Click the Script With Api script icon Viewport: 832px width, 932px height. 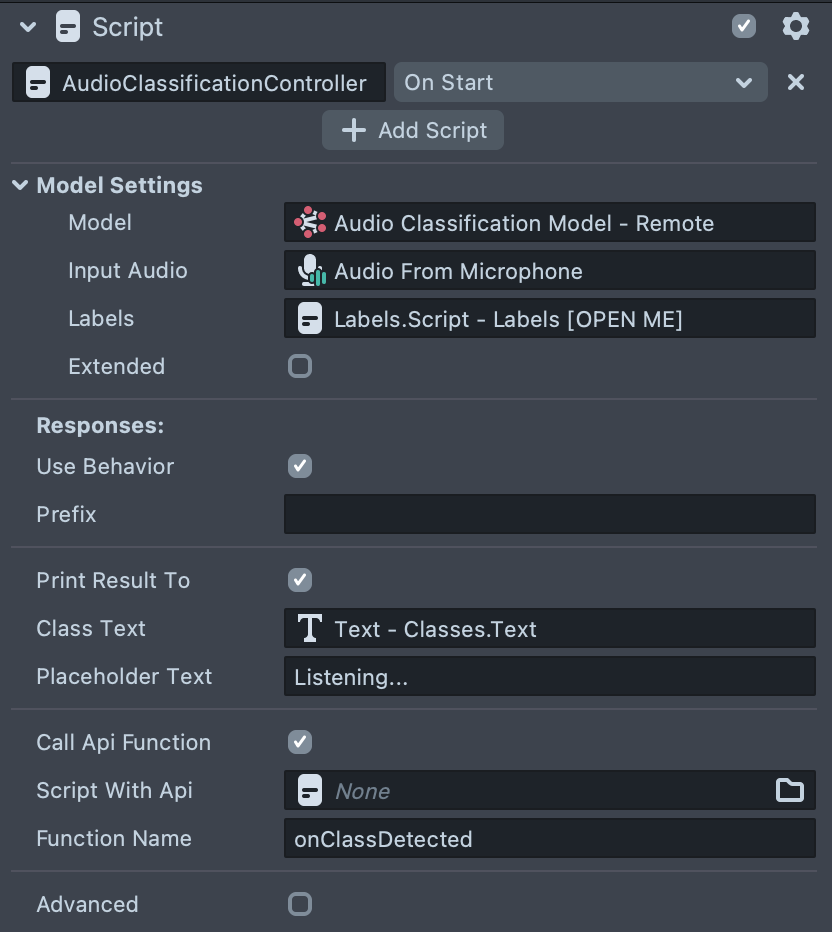310,790
